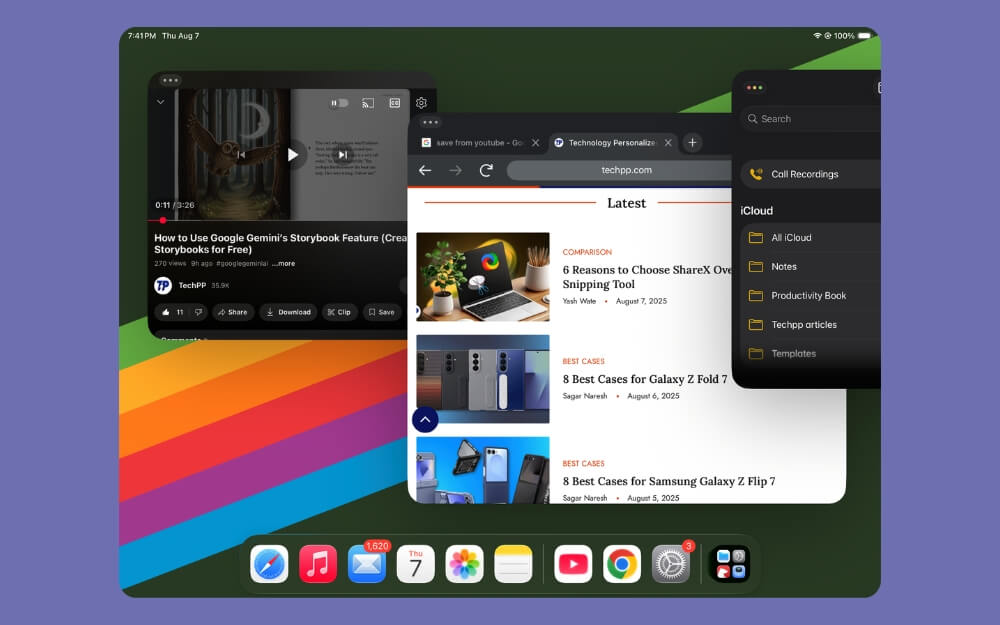Image resolution: width=1000 pixels, height=625 pixels.
Task: Skip to next video in YouTube player
Action: (x=343, y=154)
